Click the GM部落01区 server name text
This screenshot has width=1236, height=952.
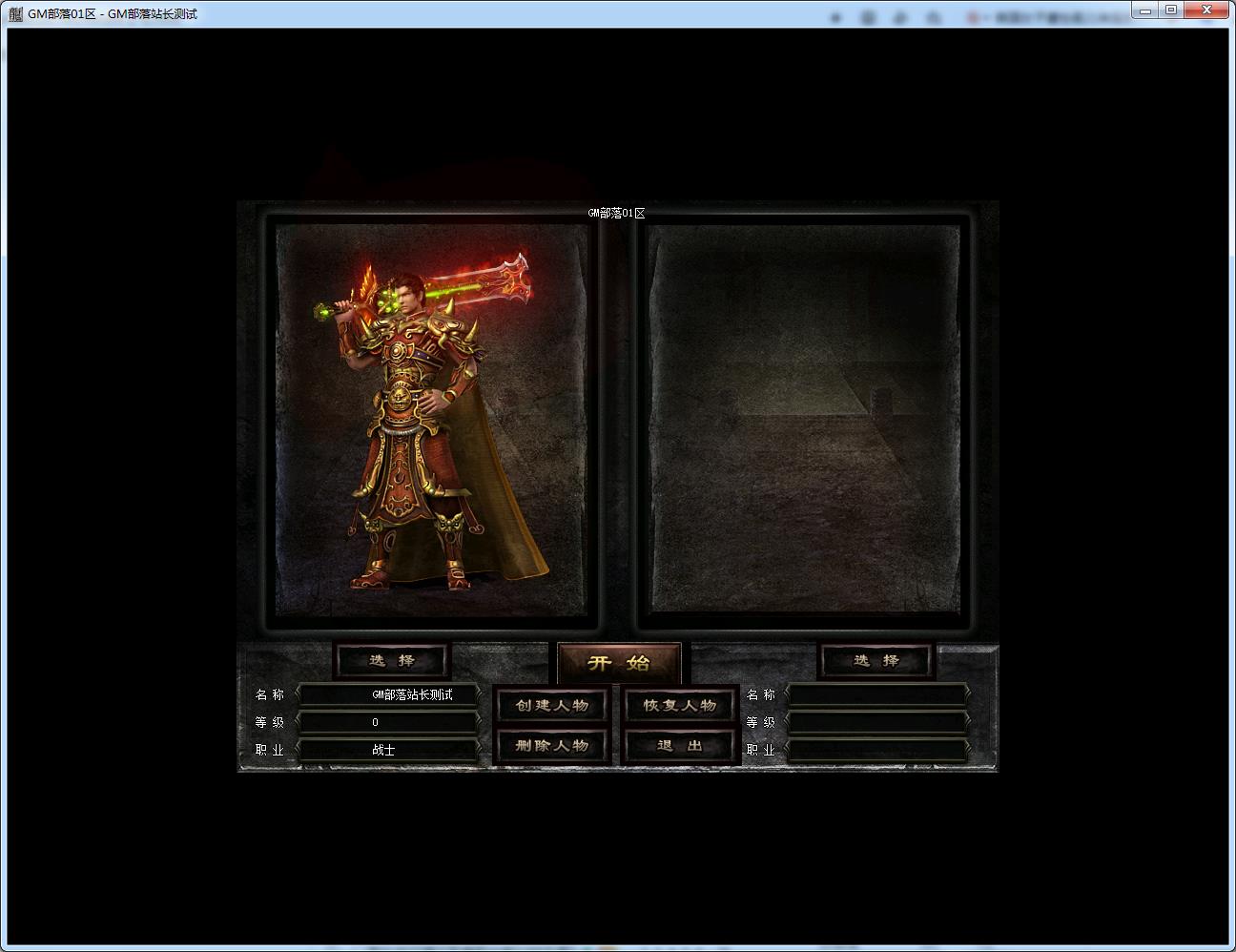pyautogui.click(x=616, y=213)
